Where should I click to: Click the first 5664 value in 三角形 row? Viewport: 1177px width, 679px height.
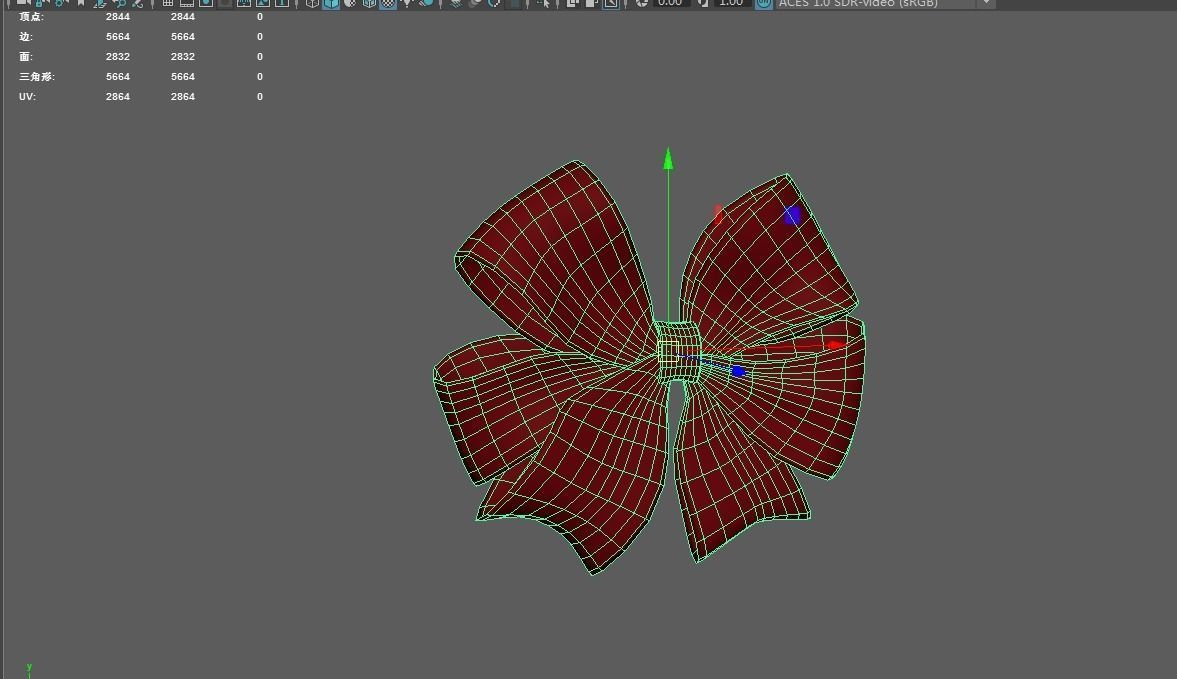pyautogui.click(x=118, y=77)
